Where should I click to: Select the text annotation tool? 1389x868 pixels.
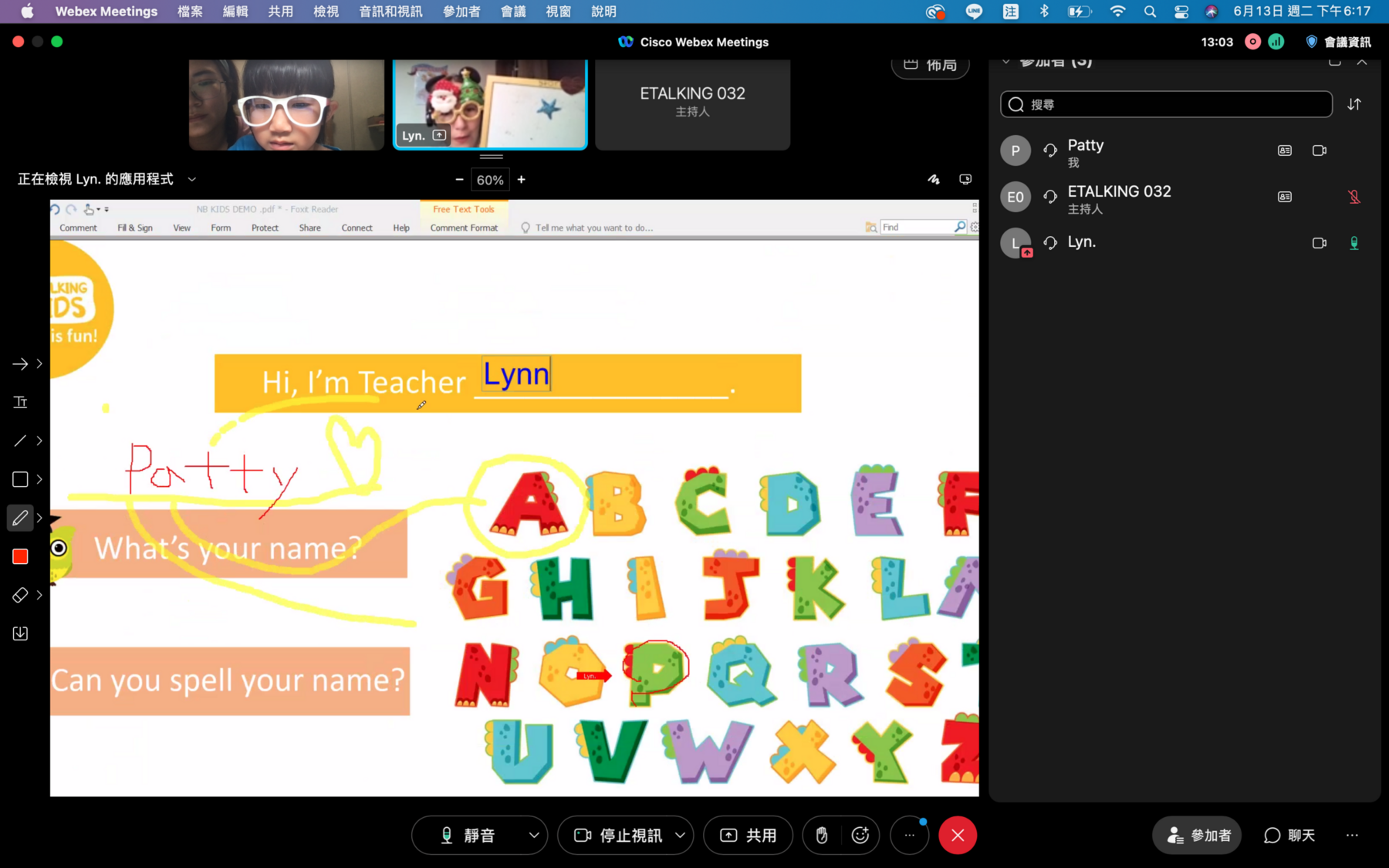[x=21, y=402]
